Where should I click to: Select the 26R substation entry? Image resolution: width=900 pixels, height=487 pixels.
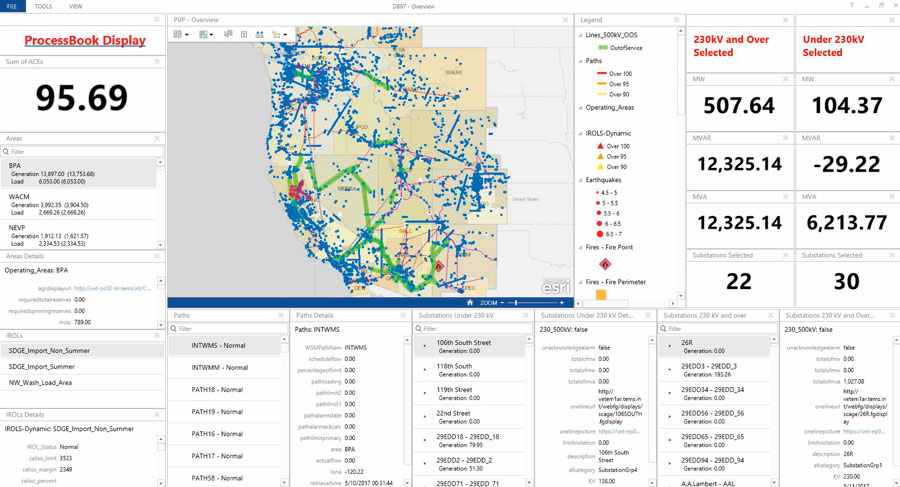pyautogui.click(x=713, y=346)
